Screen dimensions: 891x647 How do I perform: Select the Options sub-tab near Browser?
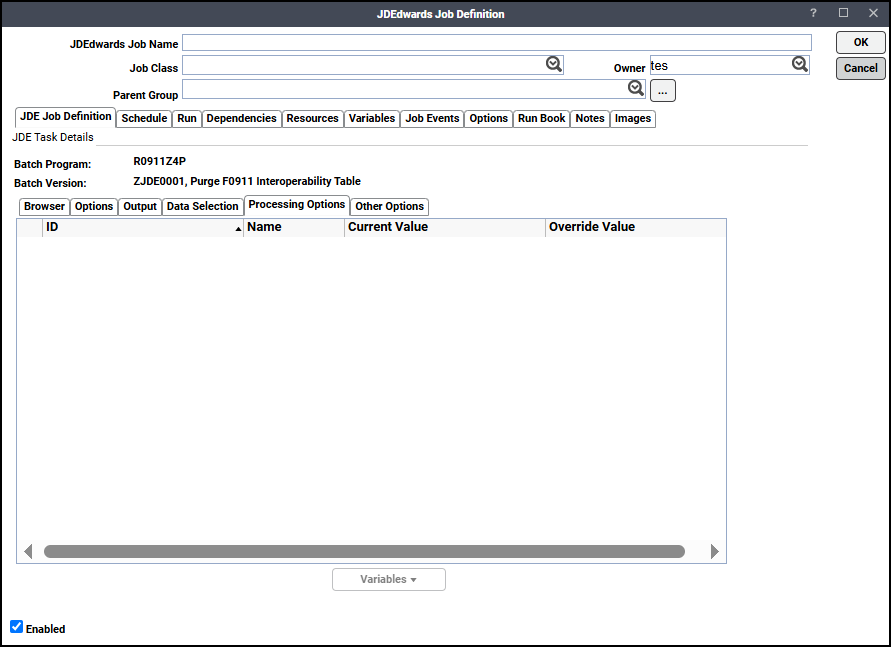(94, 206)
